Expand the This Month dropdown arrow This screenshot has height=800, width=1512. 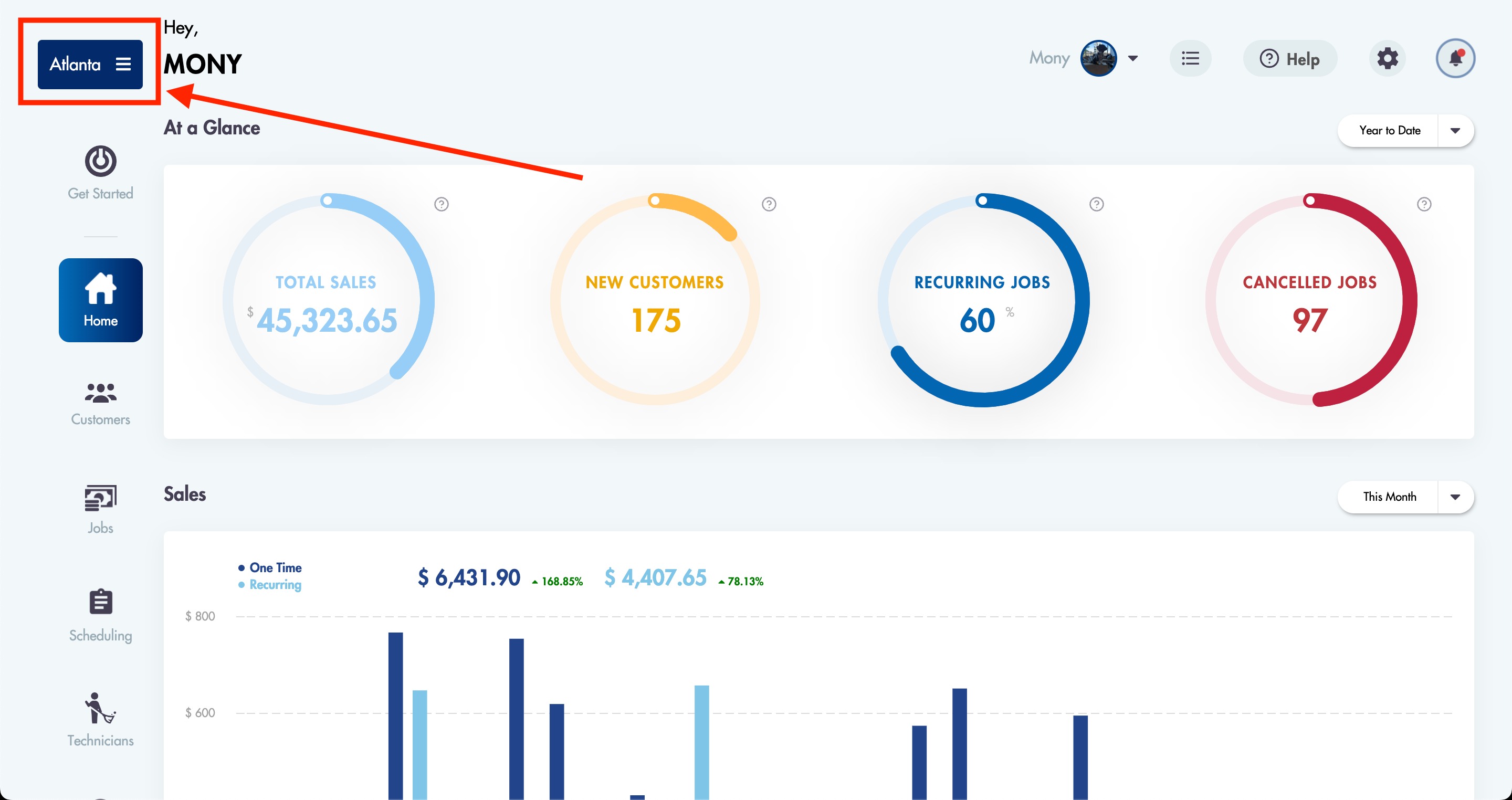coord(1455,497)
